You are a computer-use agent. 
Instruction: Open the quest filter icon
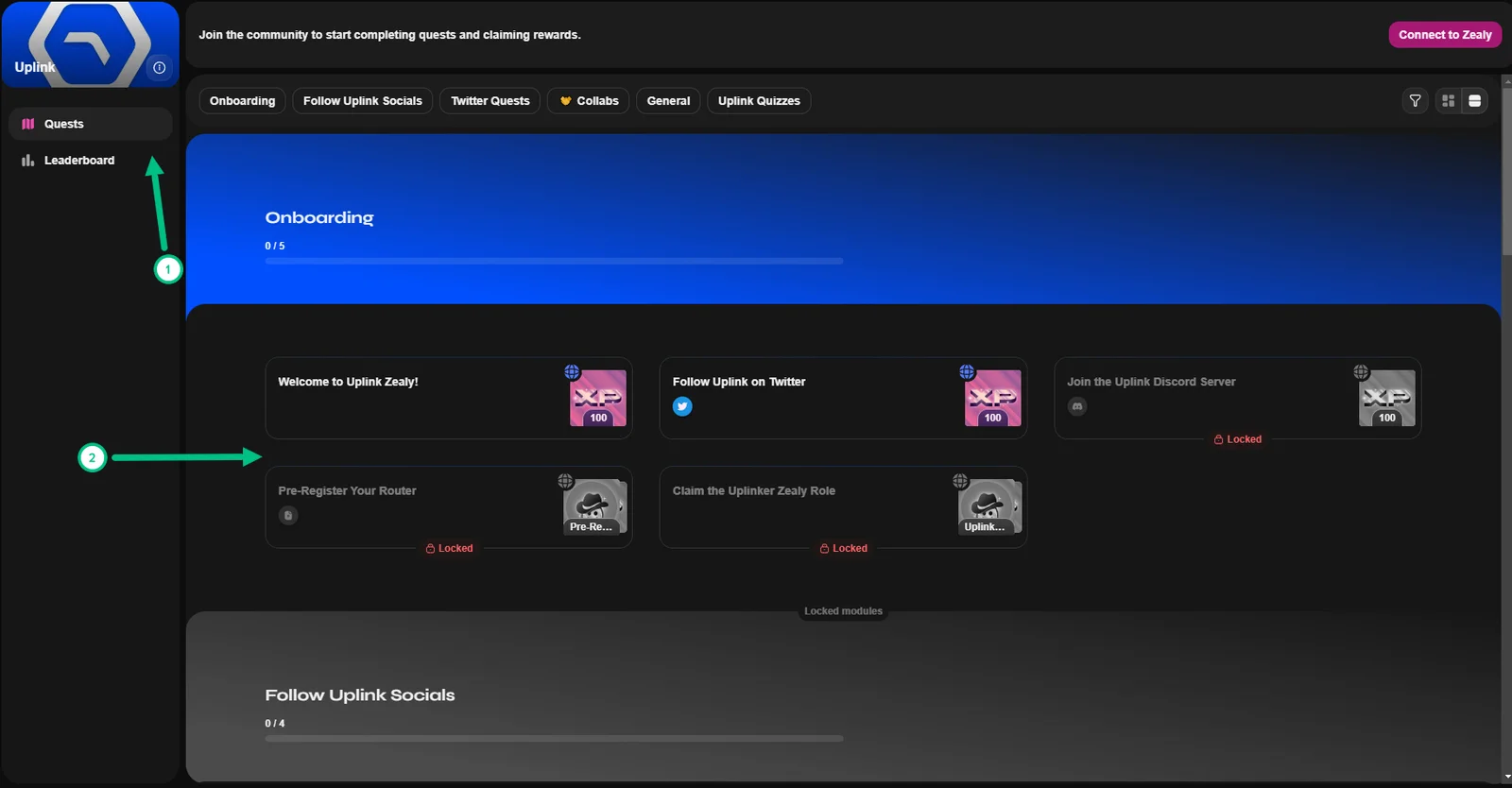(x=1415, y=101)
